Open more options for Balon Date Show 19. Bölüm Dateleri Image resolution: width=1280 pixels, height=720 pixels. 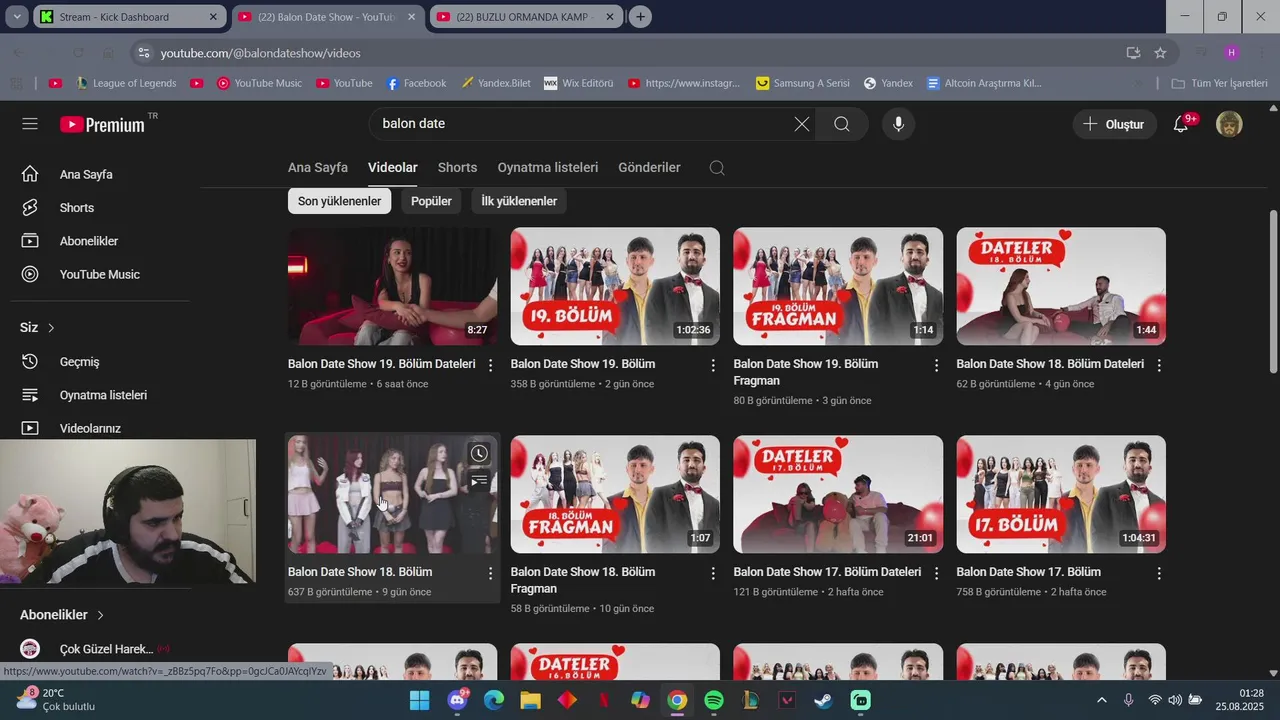tap(490, 366)
